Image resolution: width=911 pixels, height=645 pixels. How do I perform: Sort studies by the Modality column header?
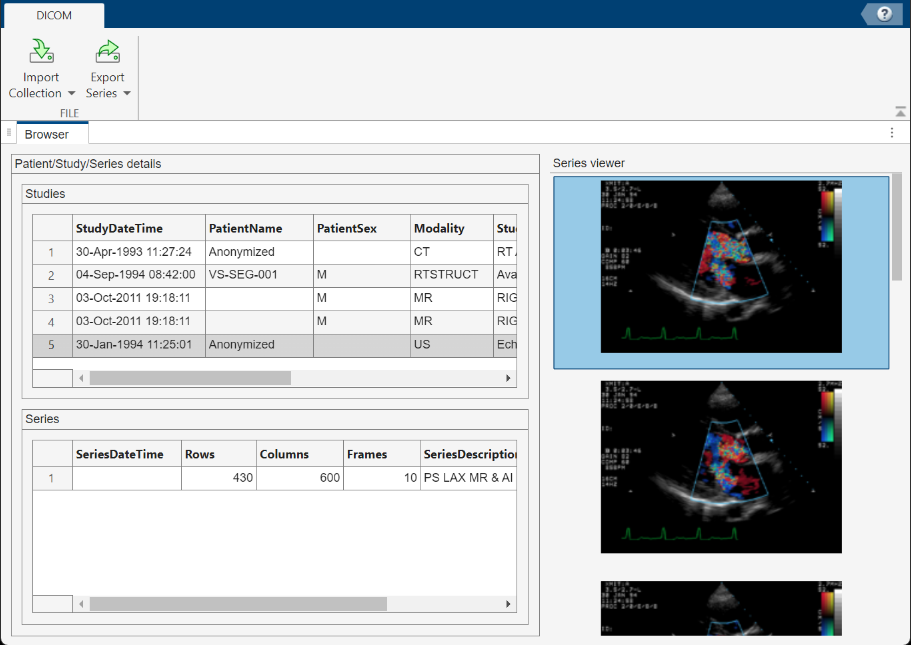(439, 227)
